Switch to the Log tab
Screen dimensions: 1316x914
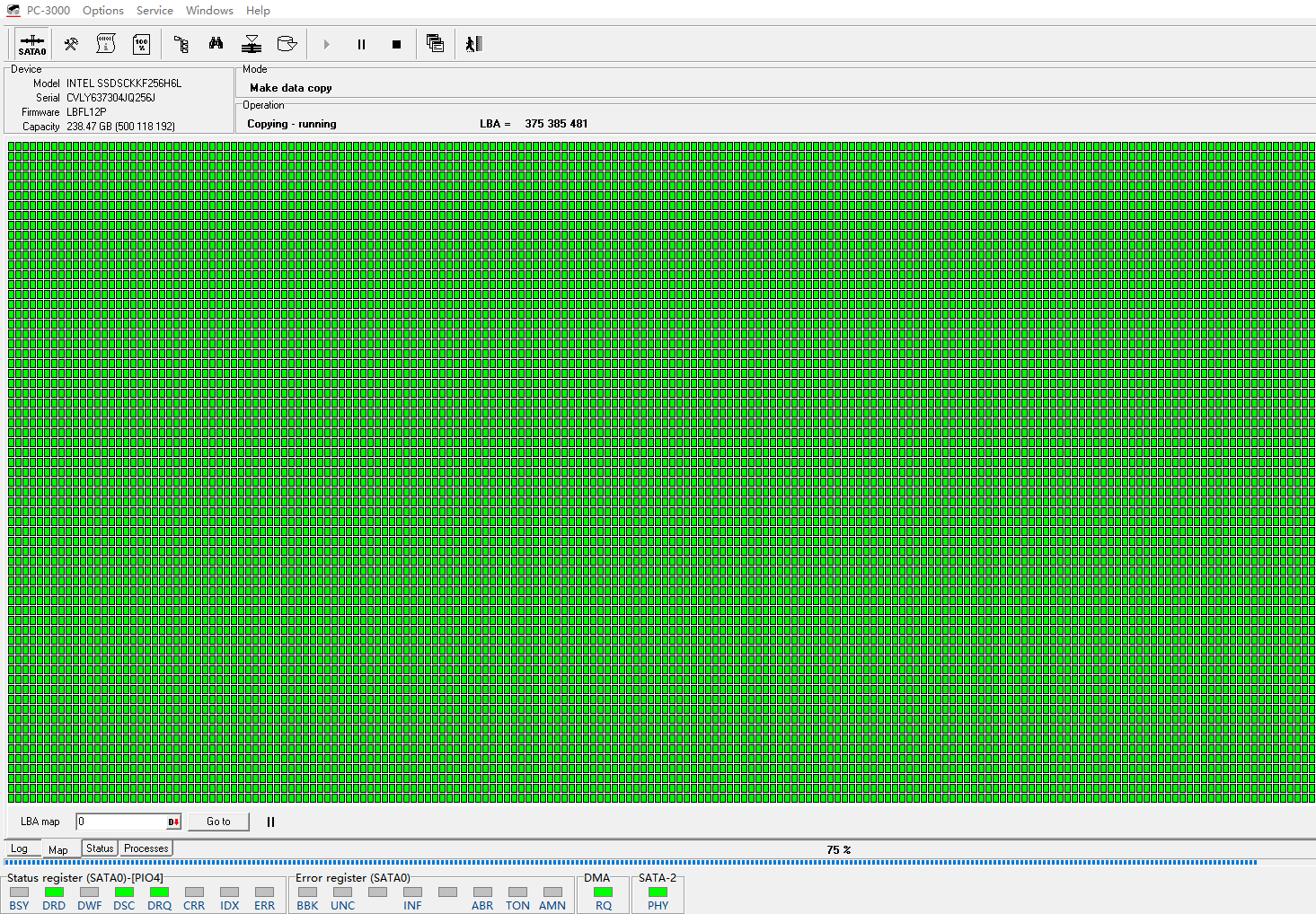[19, 848]
